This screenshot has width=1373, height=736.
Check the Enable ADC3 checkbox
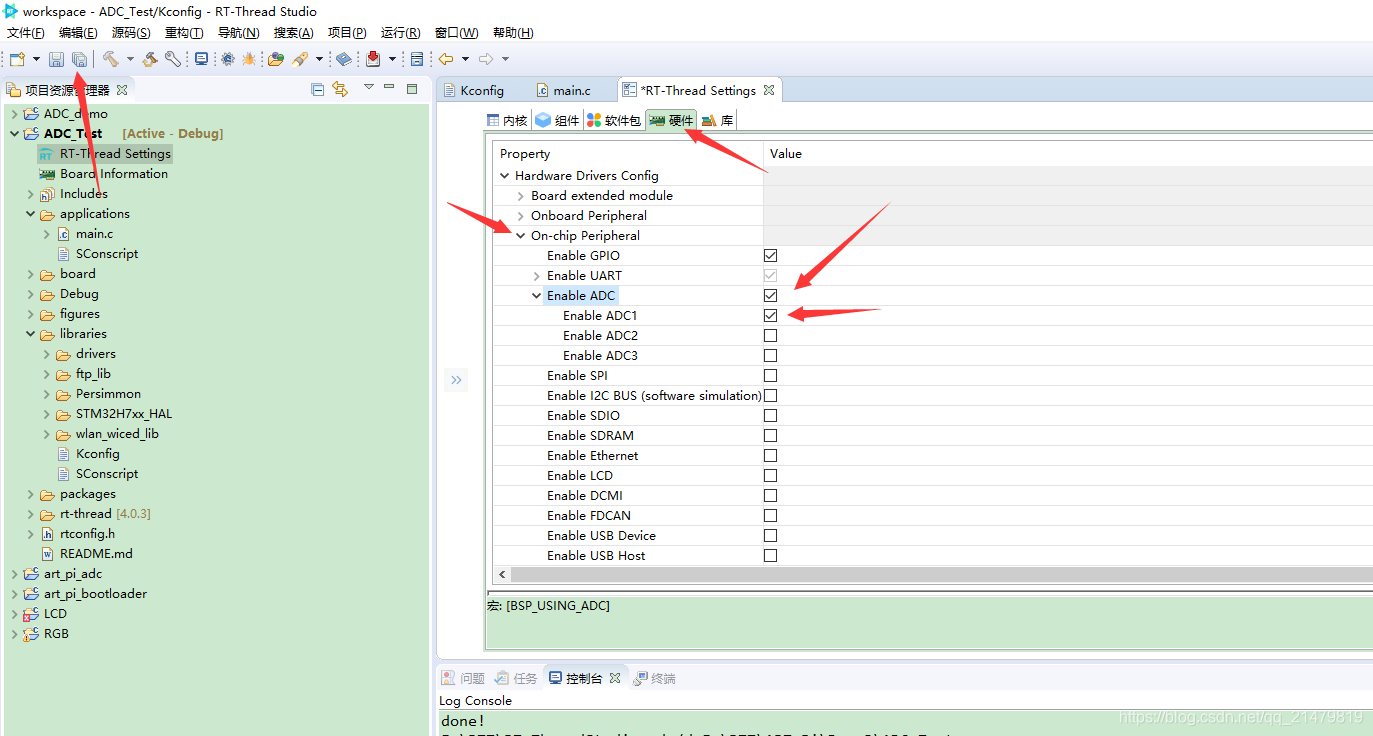point(770,356)
